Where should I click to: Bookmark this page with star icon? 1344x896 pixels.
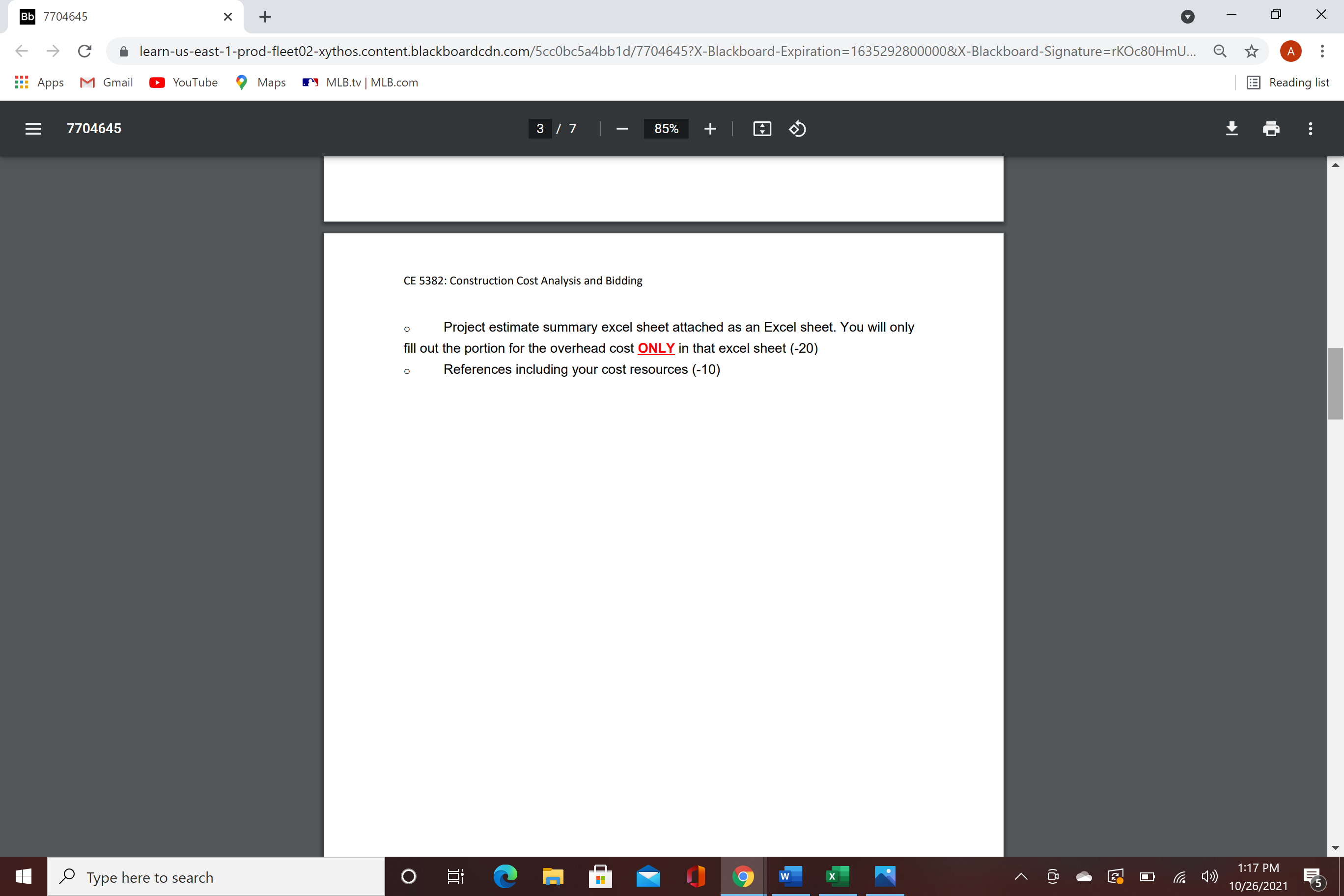[1252, 52]
